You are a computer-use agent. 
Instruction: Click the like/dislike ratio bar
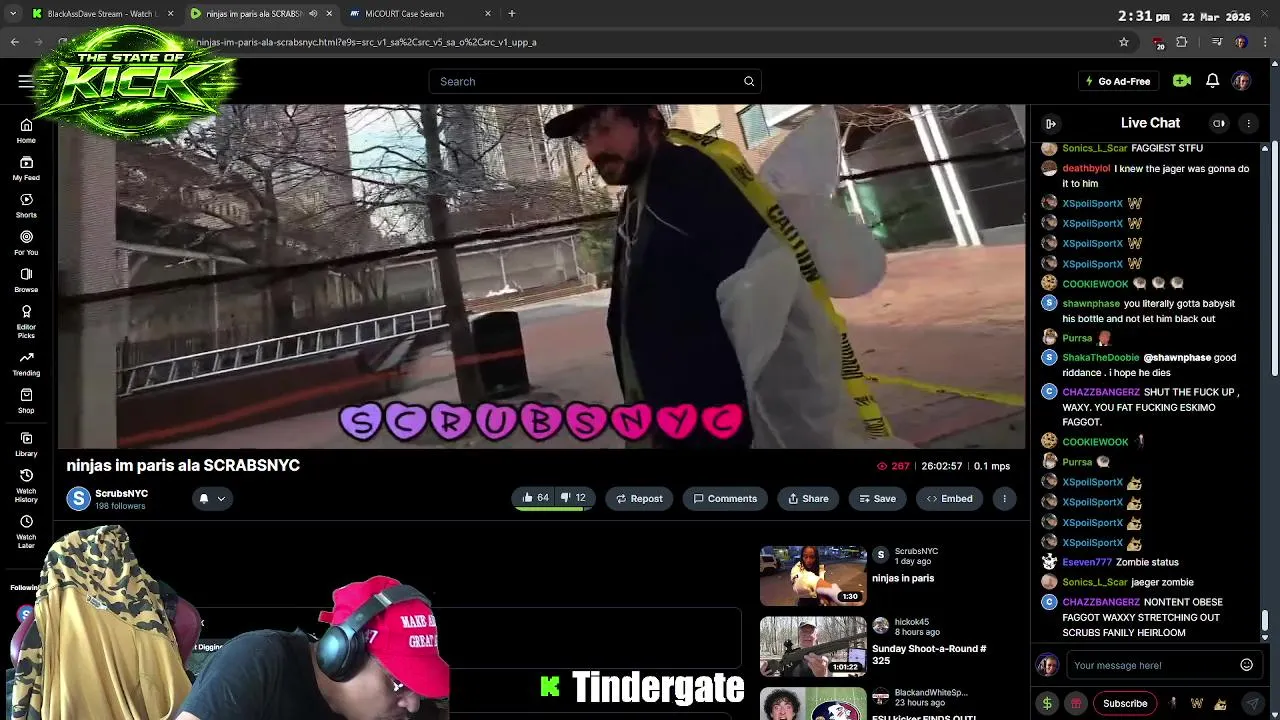point(554,509)
